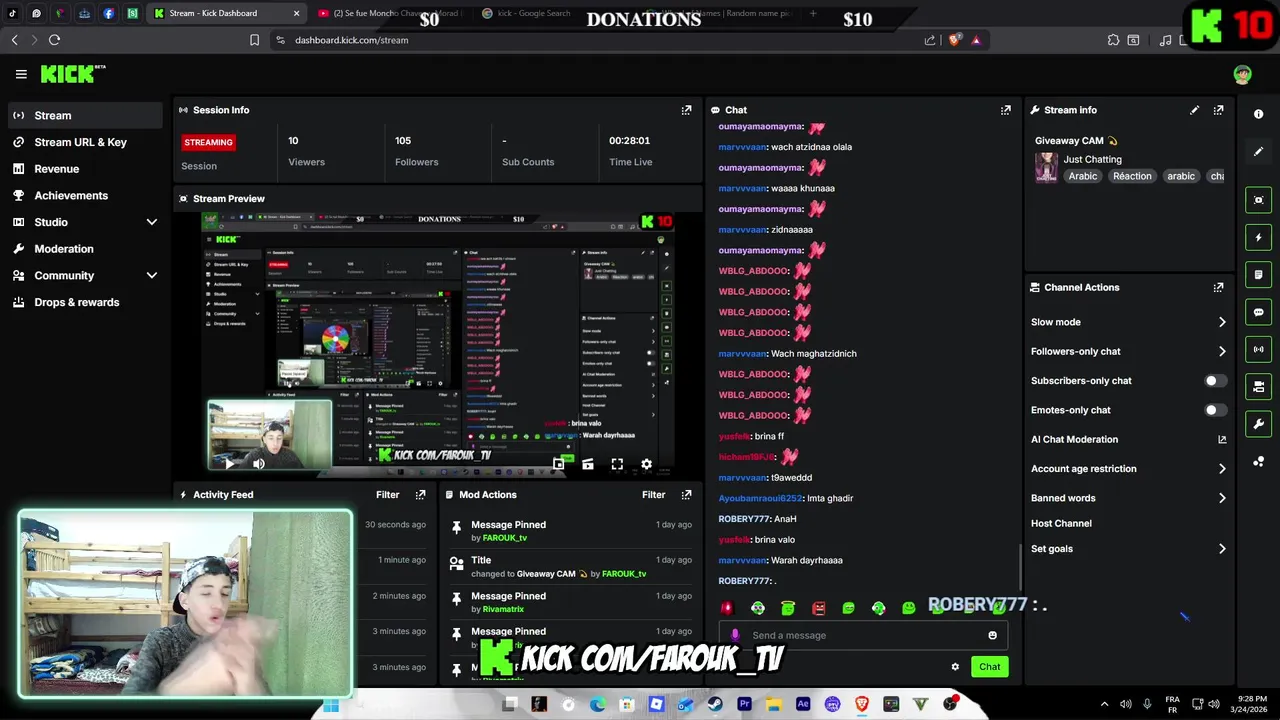The image size is (1280, 720).
Task: Open the emoji picker in message box
Action: 992,635
